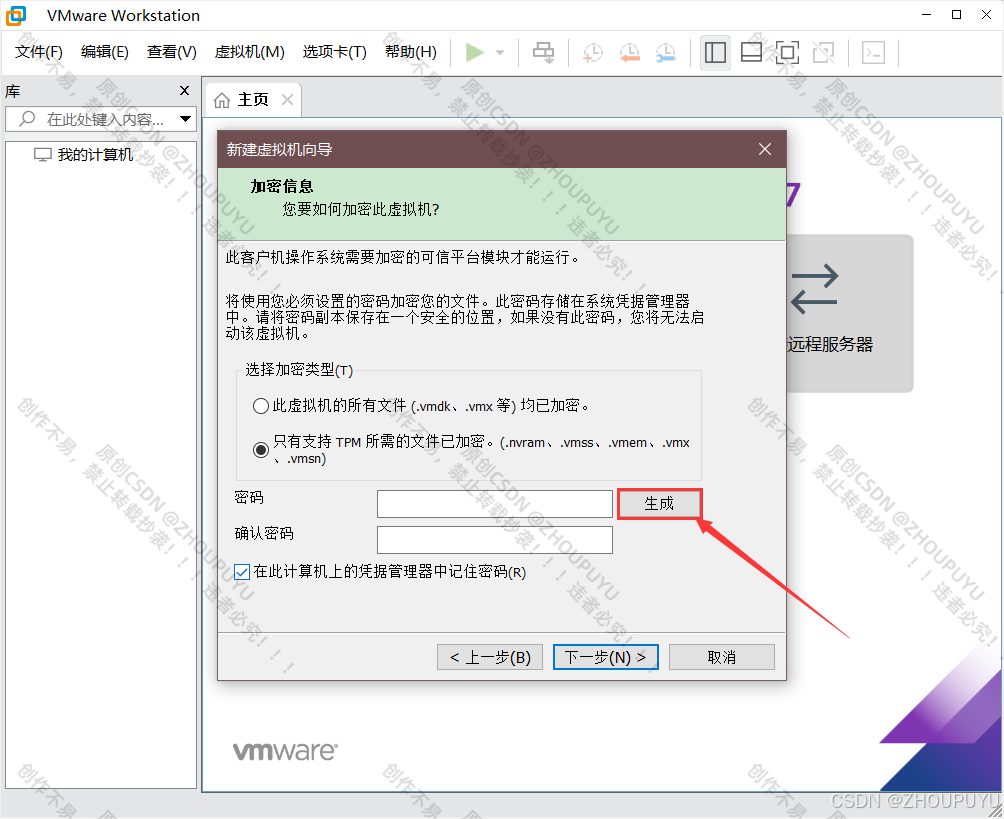Toggle remember password in credential manager checkbox
The height and width of the screenshot is (819, 1004).
coord(241,572)
